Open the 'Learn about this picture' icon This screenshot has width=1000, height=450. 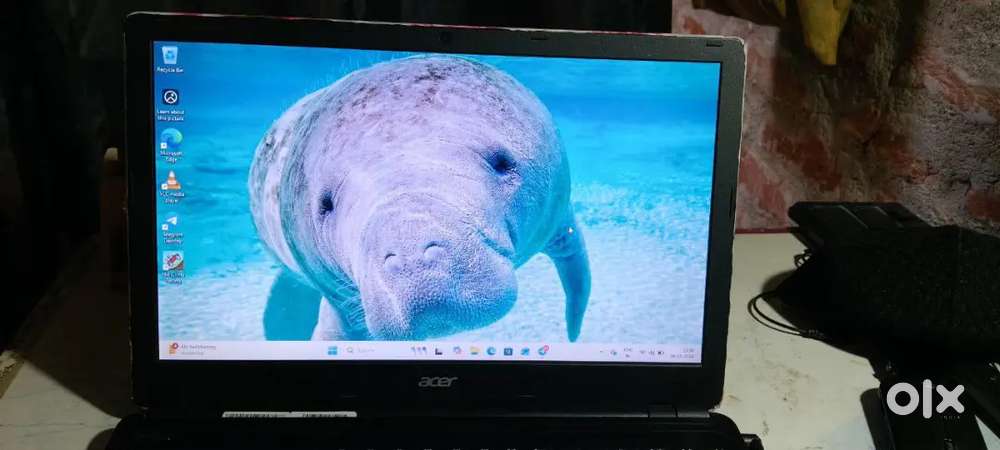point(170,99)
